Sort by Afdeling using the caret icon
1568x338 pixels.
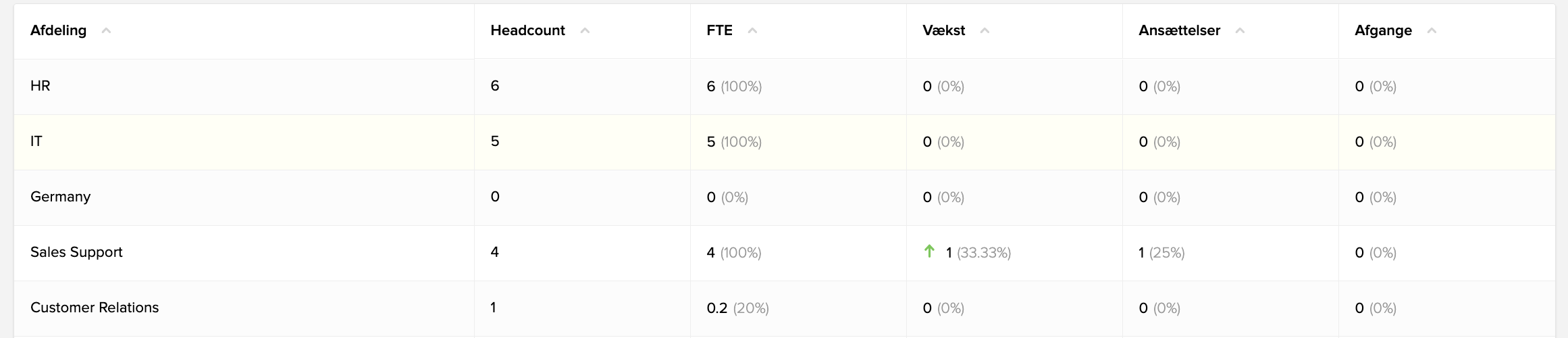click(106, 30)
